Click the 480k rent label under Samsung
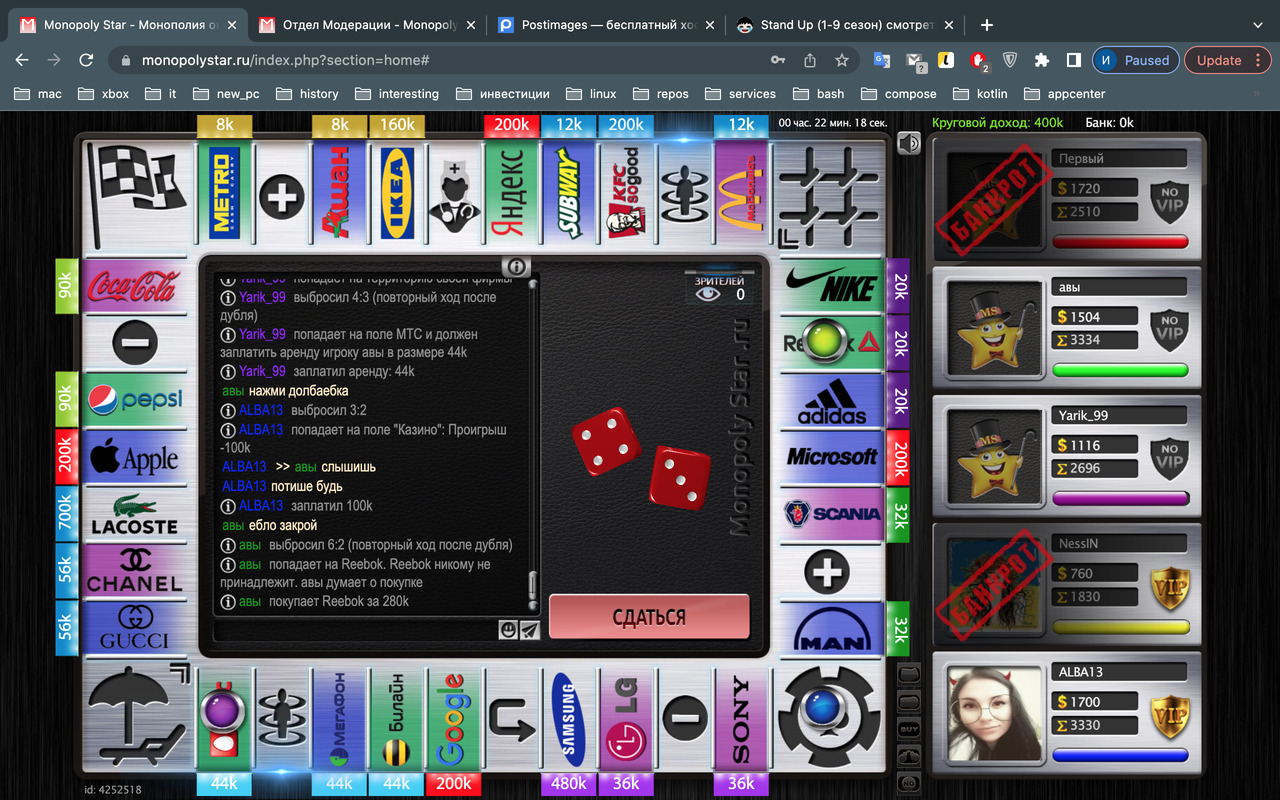The image size is (1280, 800). [569, 783]
